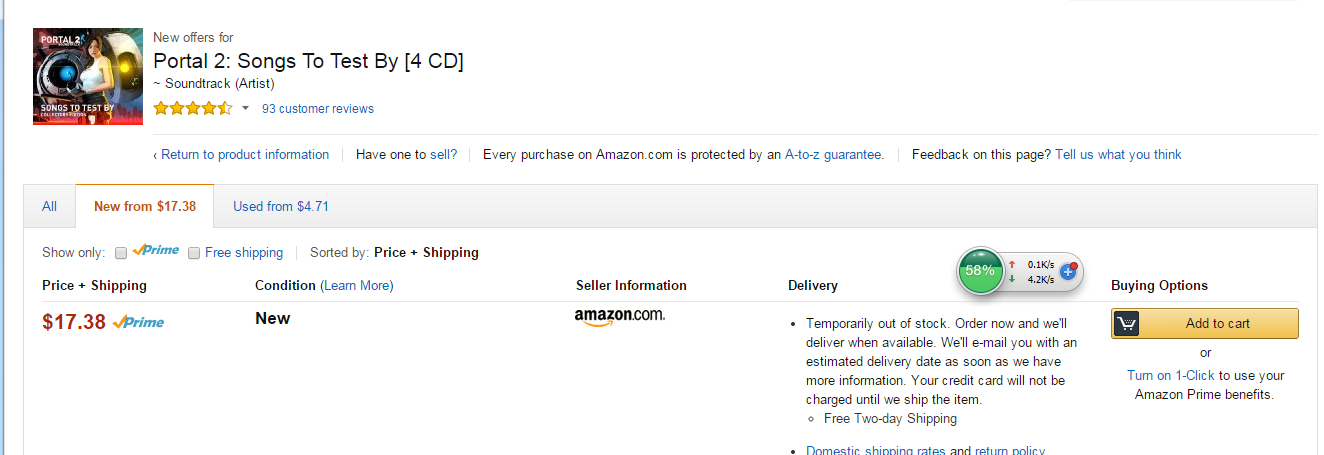Enable the Prime-only filter checkbox
The image size is (1324, 455).
click(121, 253)
